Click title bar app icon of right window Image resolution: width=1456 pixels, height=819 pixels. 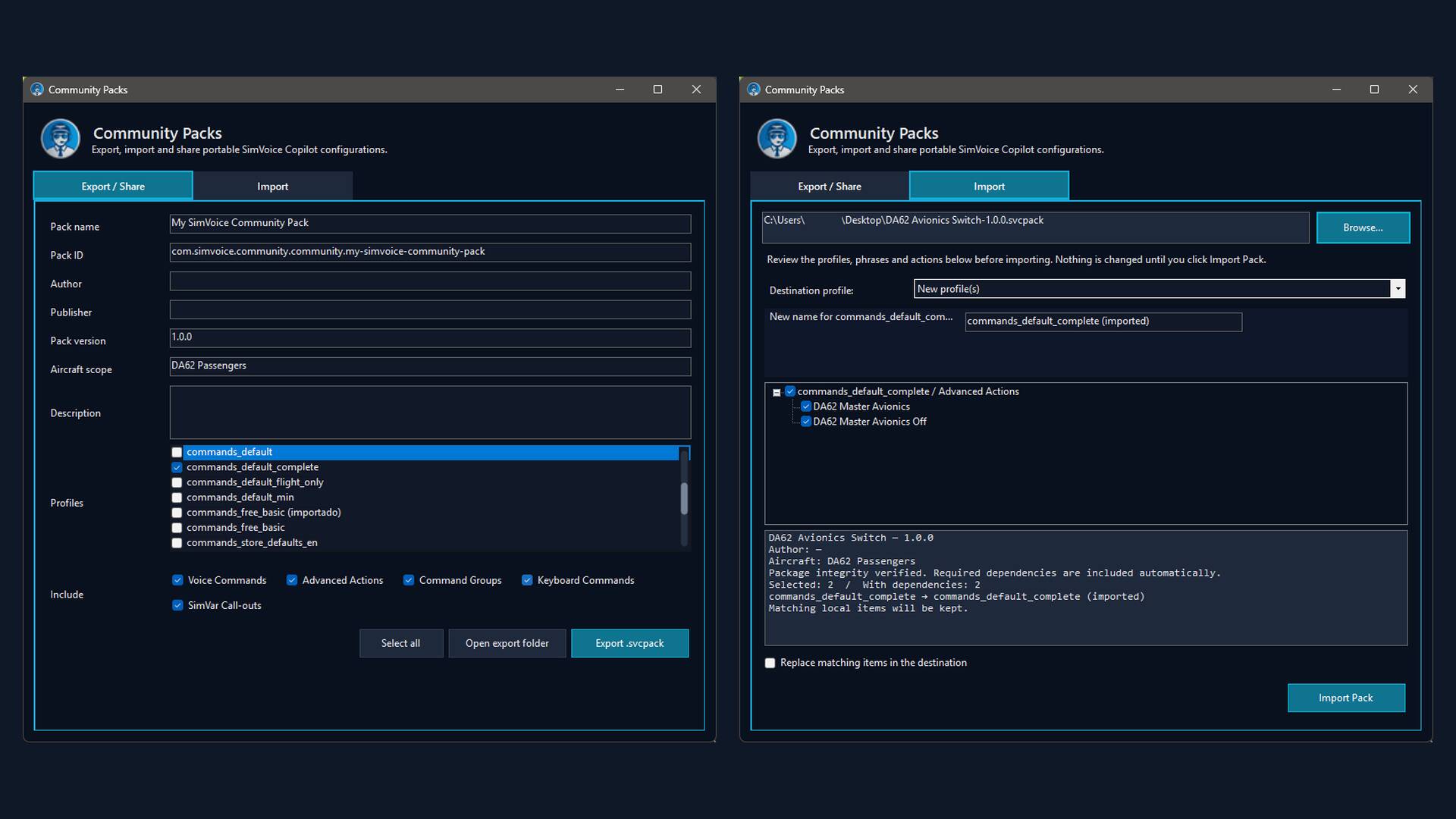click(754, 89)
